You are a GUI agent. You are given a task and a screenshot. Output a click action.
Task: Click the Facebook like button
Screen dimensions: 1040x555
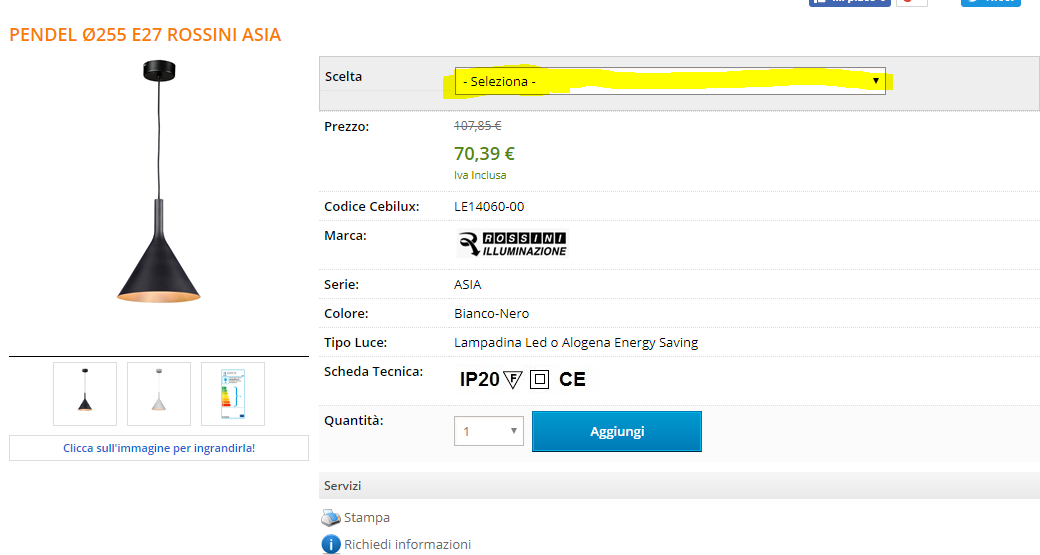click(848, 2)
